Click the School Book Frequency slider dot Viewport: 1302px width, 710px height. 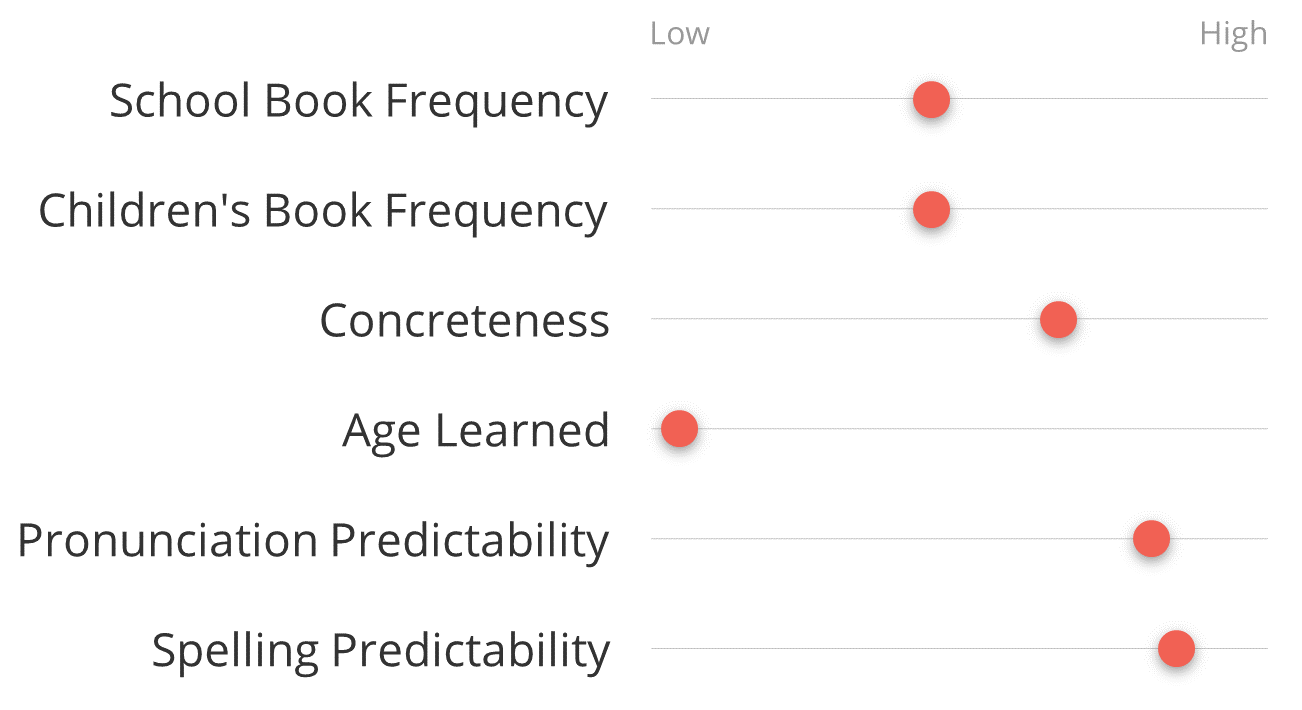931,100
